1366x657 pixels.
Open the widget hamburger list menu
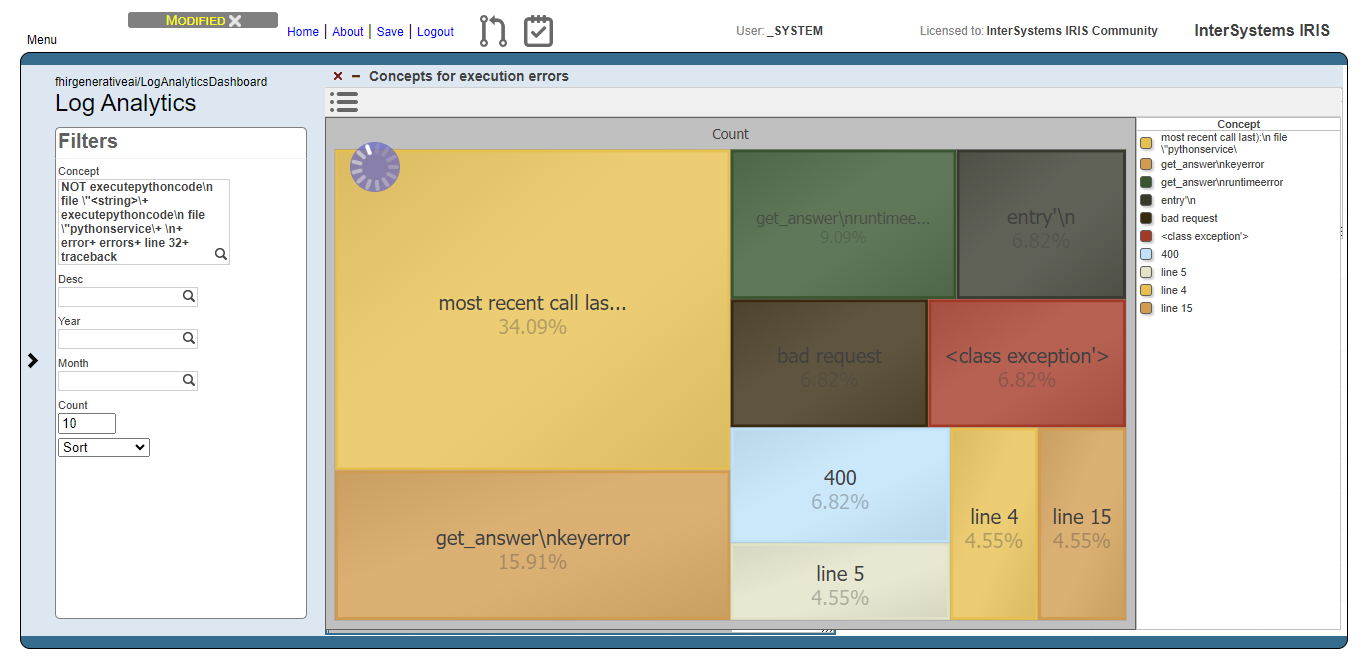(344, 101)
